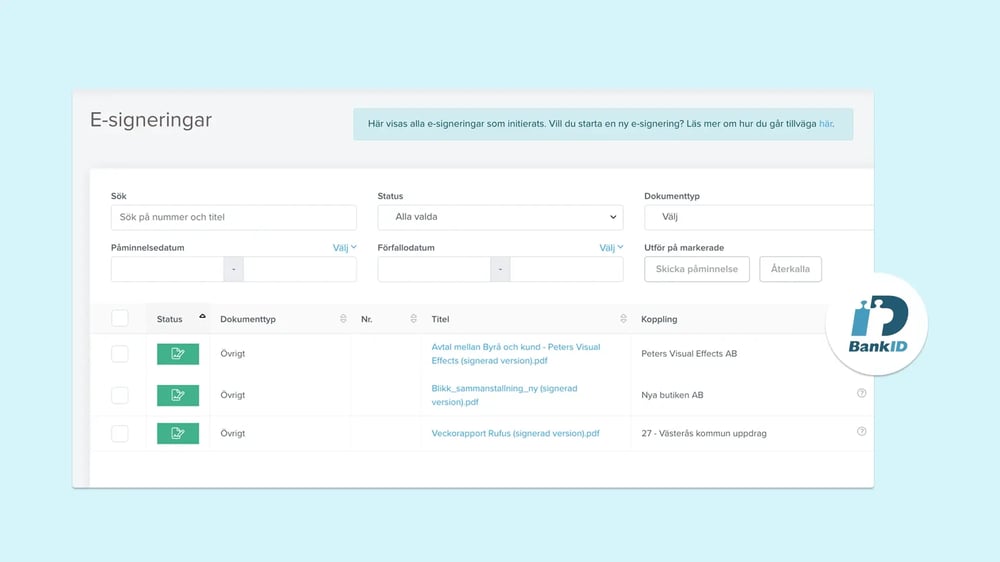The width and height of the screenshot is (1000, 562).
Task: Expand the Välj menu next to Påminnelsedatum
Action: coord(344,247)
